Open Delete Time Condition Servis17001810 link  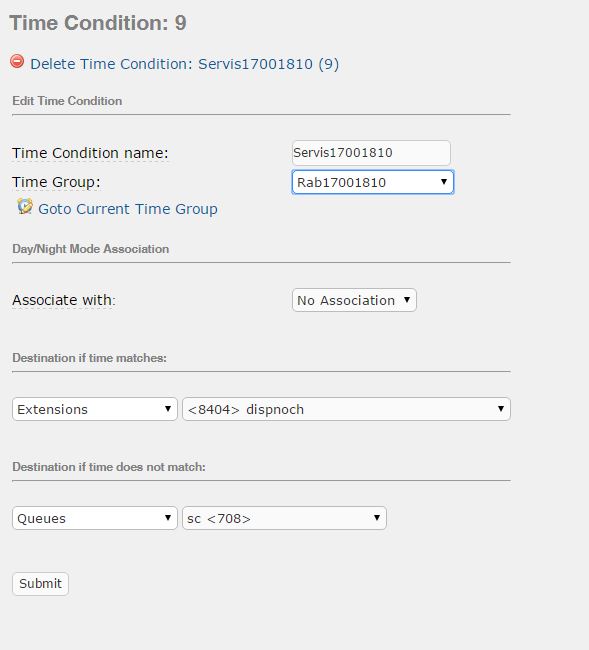tap(184, 64)
